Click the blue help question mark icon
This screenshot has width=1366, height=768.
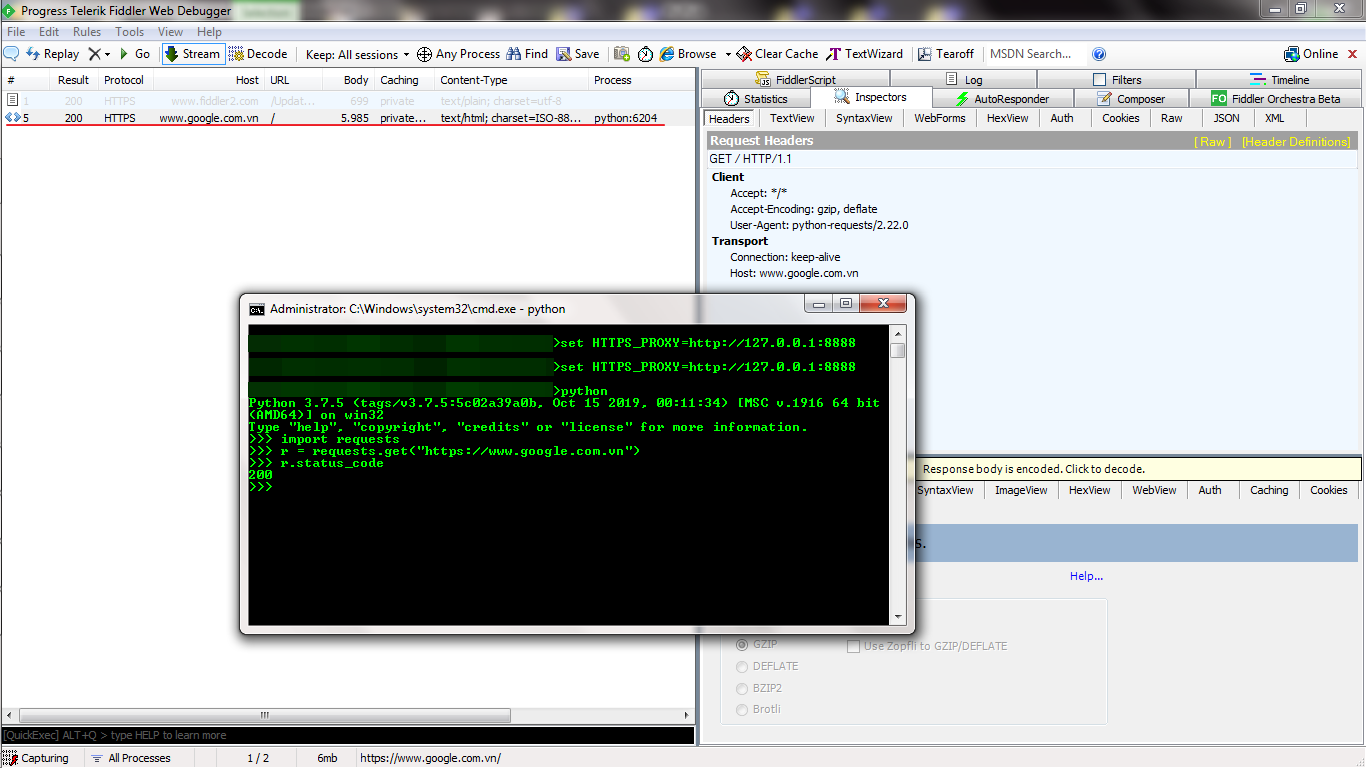[x=1099, y=54]
